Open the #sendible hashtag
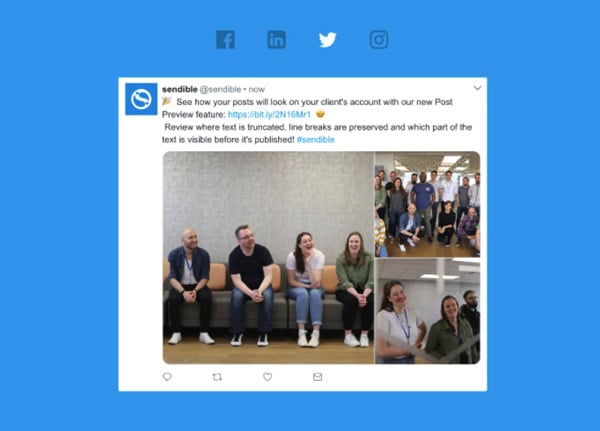This screenshot has width=600, height=431. [316, 140]
